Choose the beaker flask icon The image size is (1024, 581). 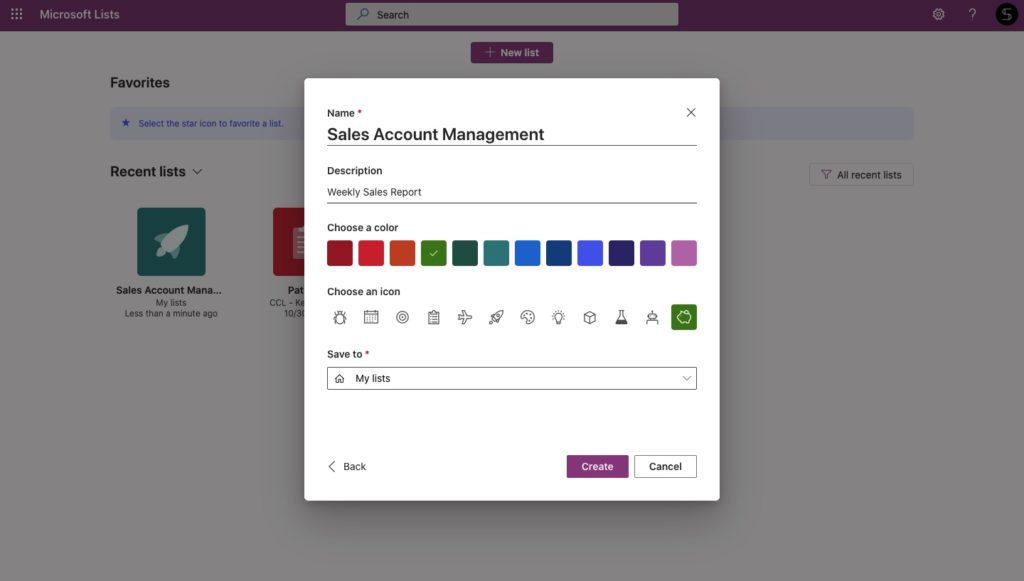coord(621,317)
